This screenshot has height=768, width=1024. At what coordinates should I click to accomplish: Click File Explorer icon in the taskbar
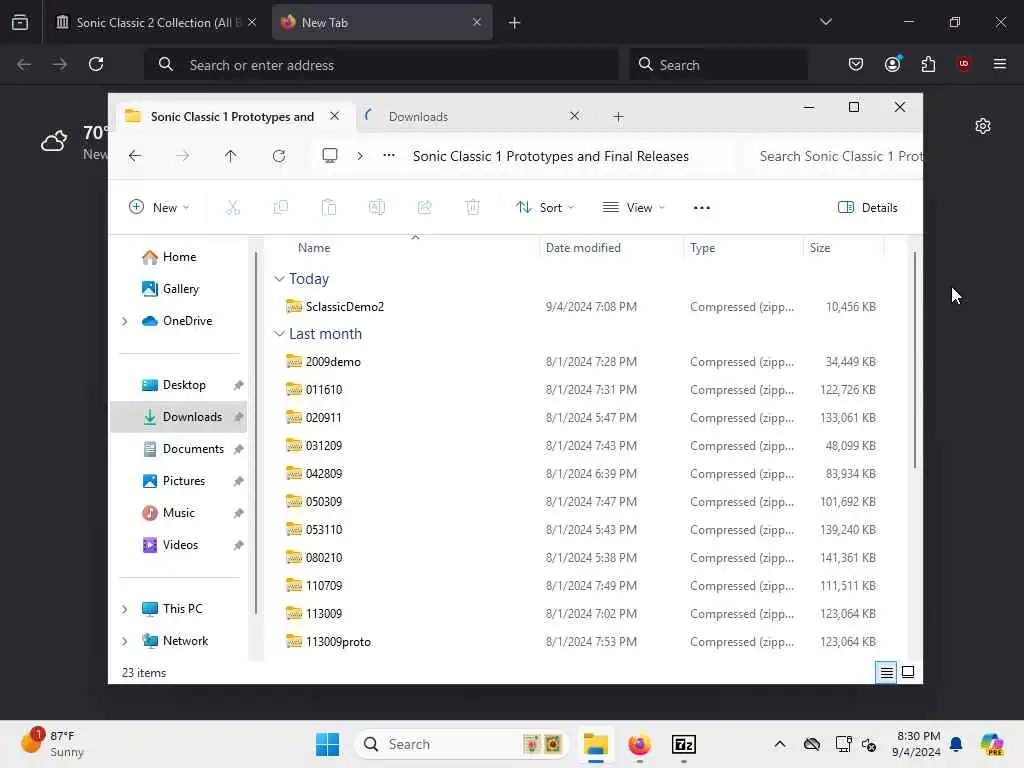click(596, 744)
